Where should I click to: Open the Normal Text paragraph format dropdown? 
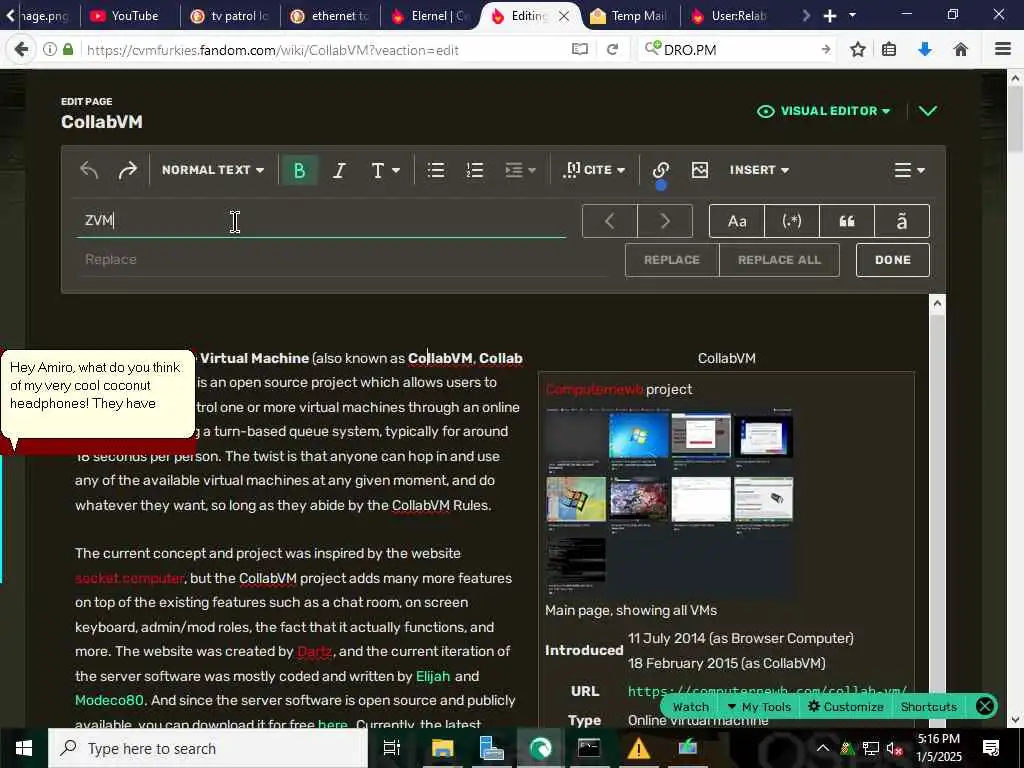click(x=213, y=170)
